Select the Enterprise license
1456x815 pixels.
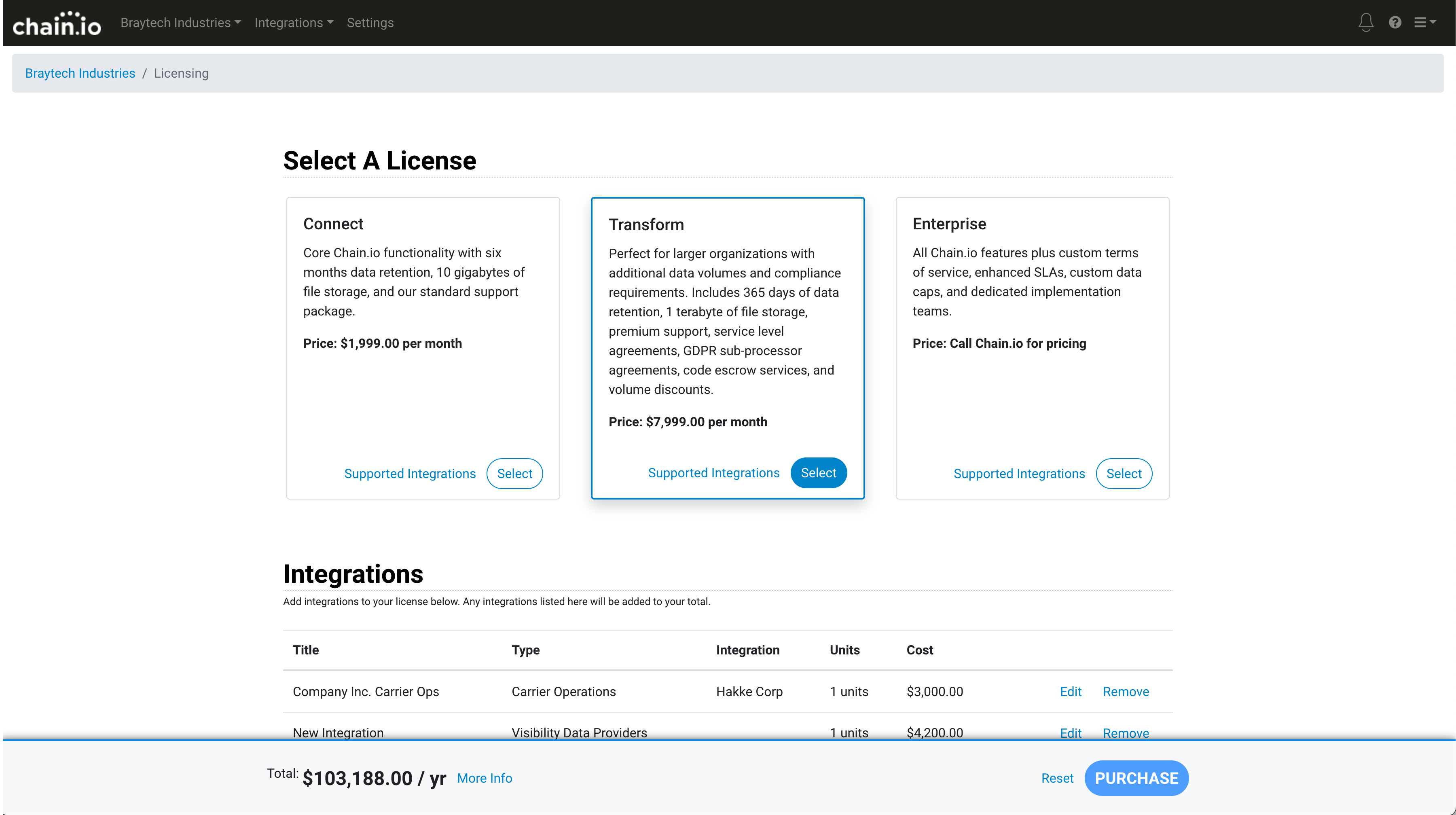pyautogui.click(x=1123, y=474)
